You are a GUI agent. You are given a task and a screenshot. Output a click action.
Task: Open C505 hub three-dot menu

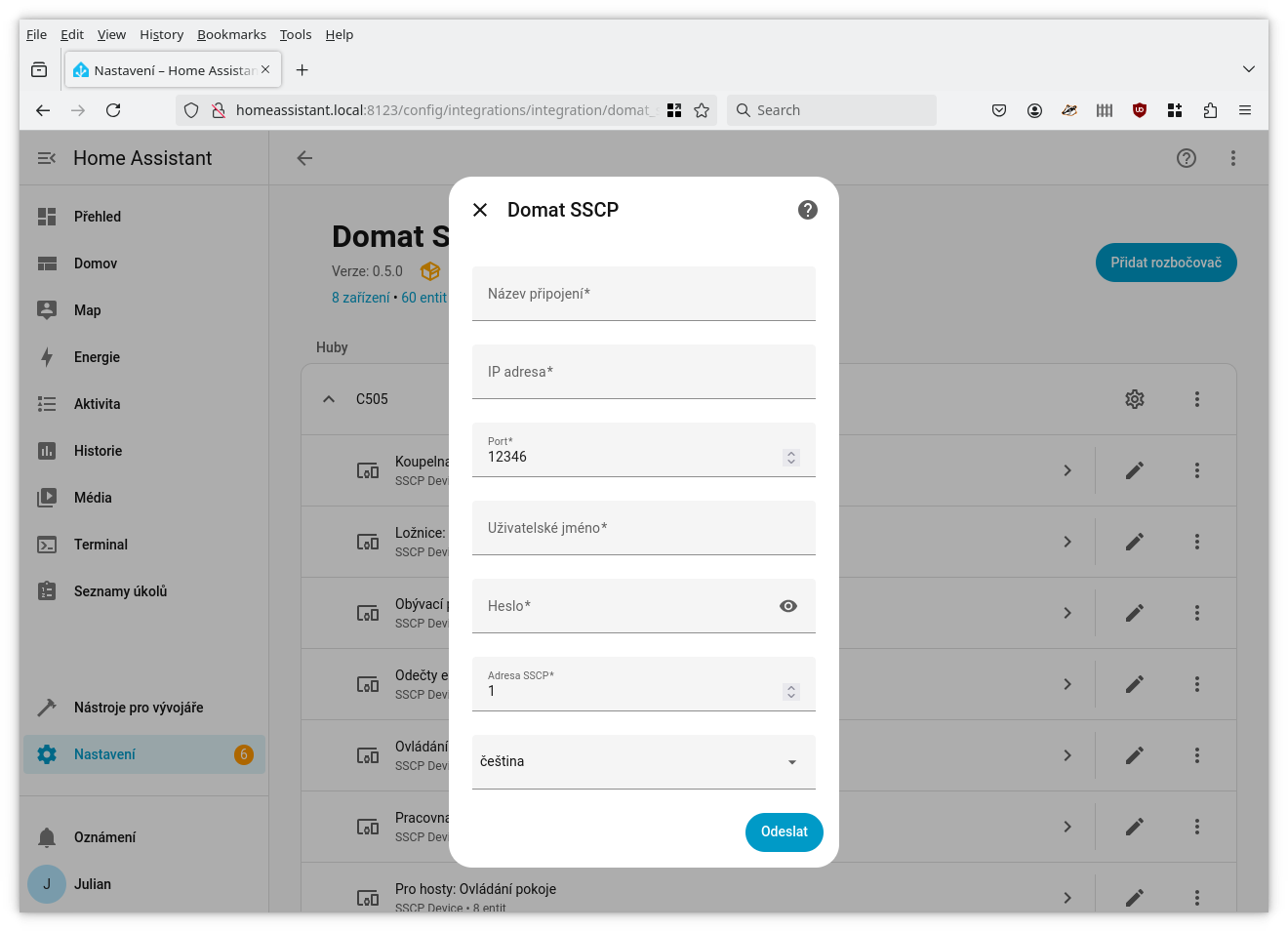tap(1197, 399)
